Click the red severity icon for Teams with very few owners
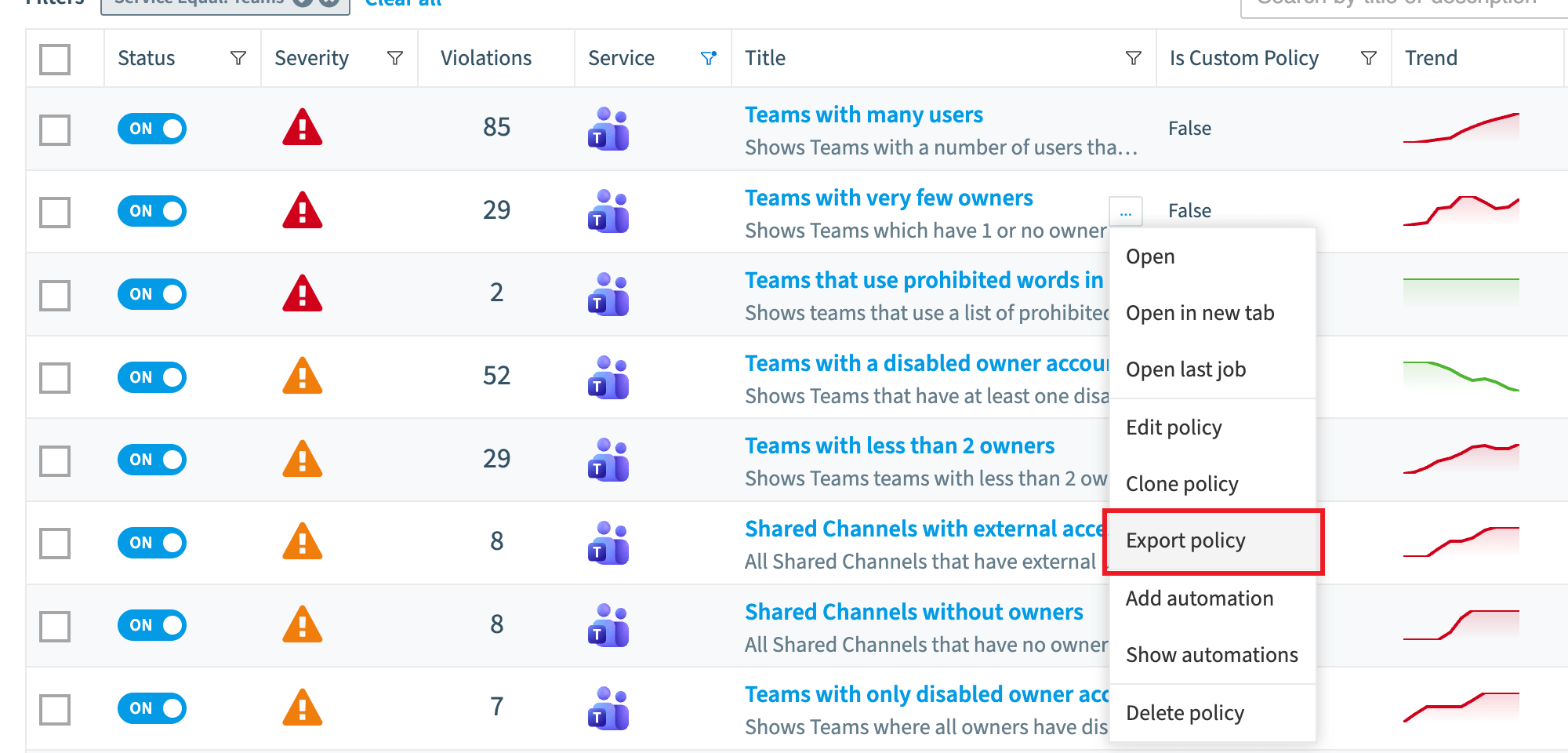1568x753 pixels. click(x=303, y=210)
